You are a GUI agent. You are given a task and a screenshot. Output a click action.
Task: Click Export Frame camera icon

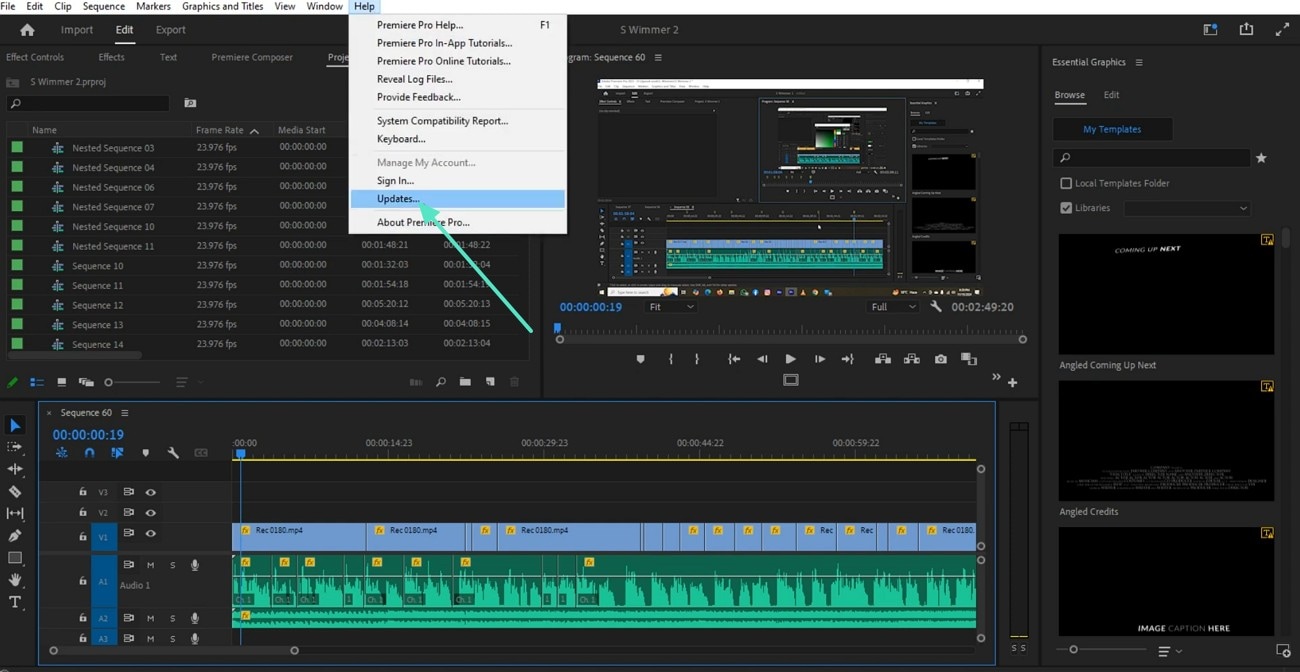point(941,359)
